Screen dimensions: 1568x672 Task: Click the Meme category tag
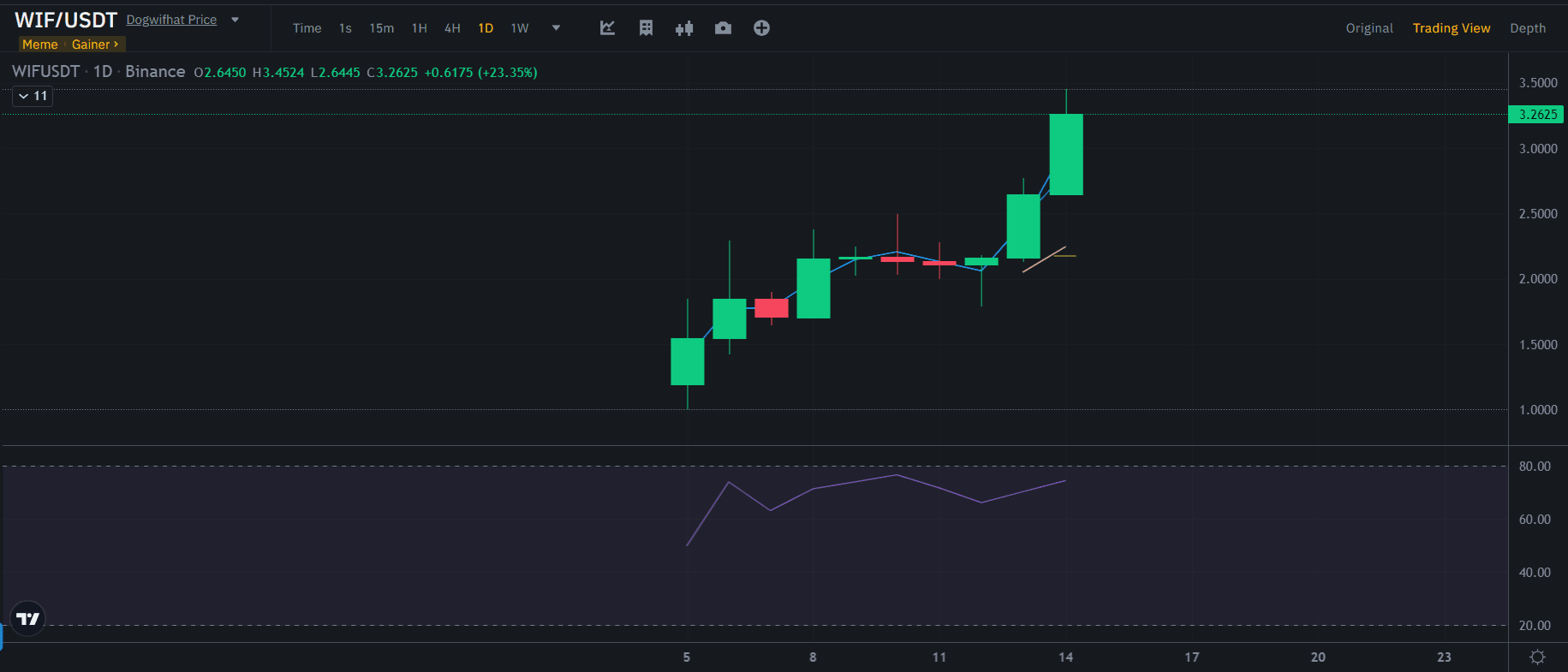40,45
